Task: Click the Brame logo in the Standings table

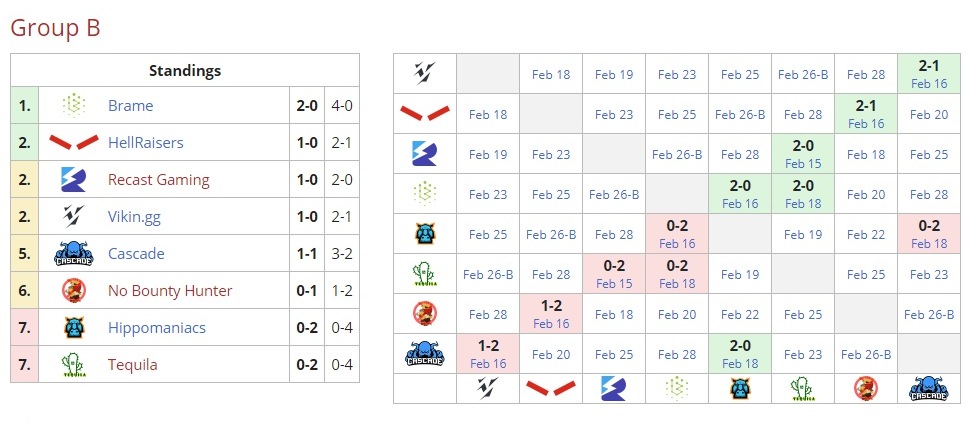Action: [x=73, y=105]
